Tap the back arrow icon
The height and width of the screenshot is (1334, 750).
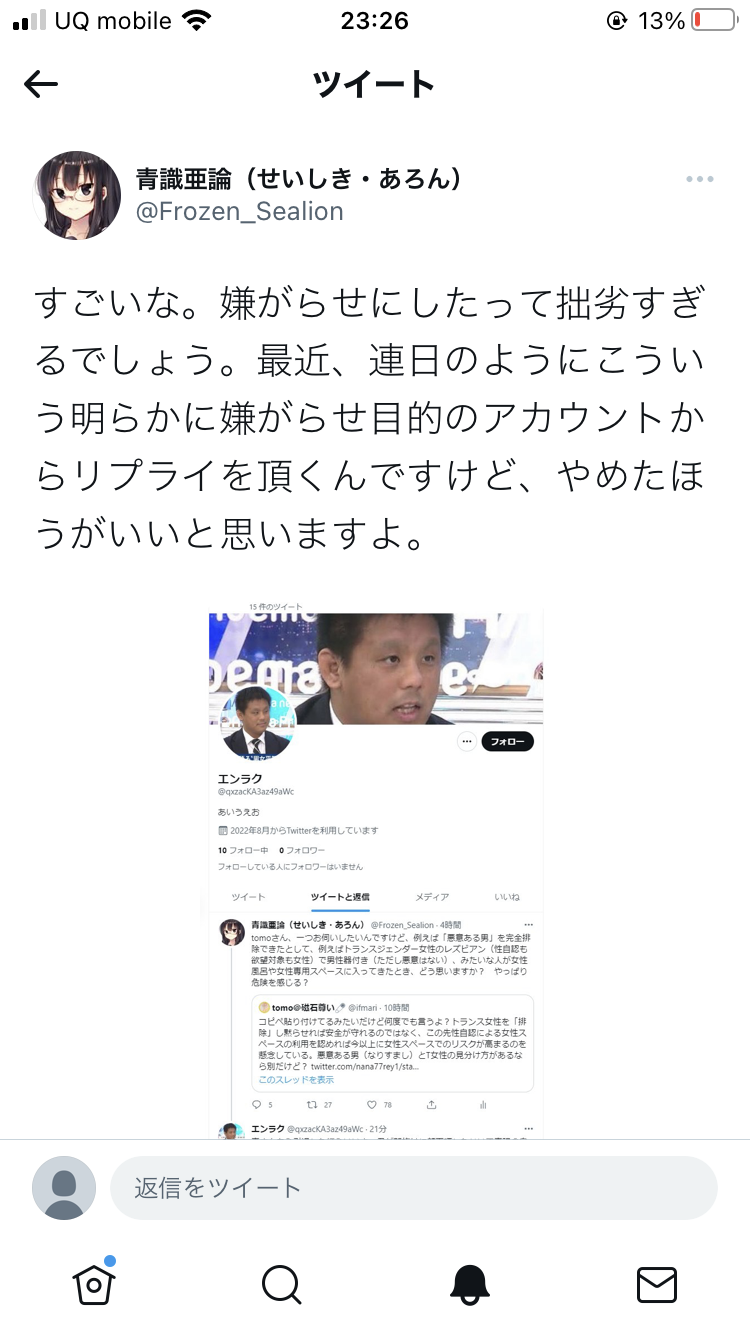point(41,85)
